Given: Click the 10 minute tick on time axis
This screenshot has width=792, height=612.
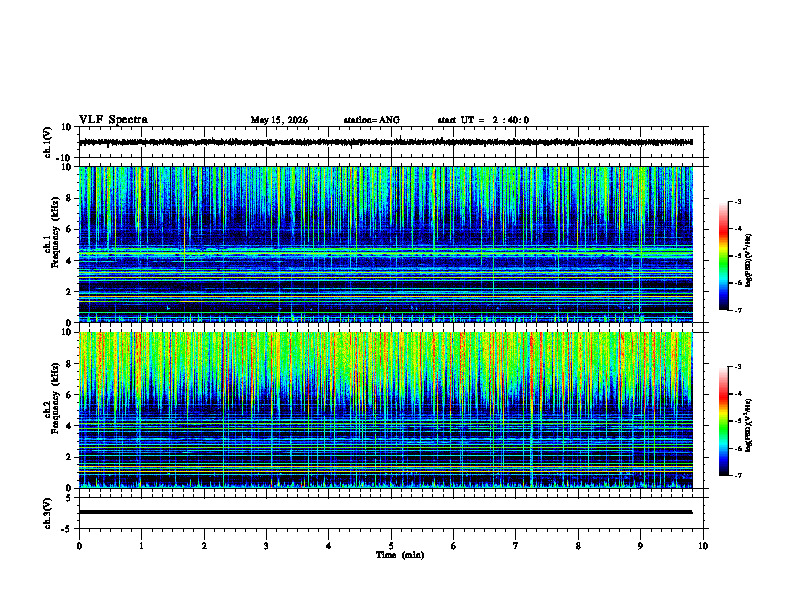Looking at the screenshot, I should 703,546.
